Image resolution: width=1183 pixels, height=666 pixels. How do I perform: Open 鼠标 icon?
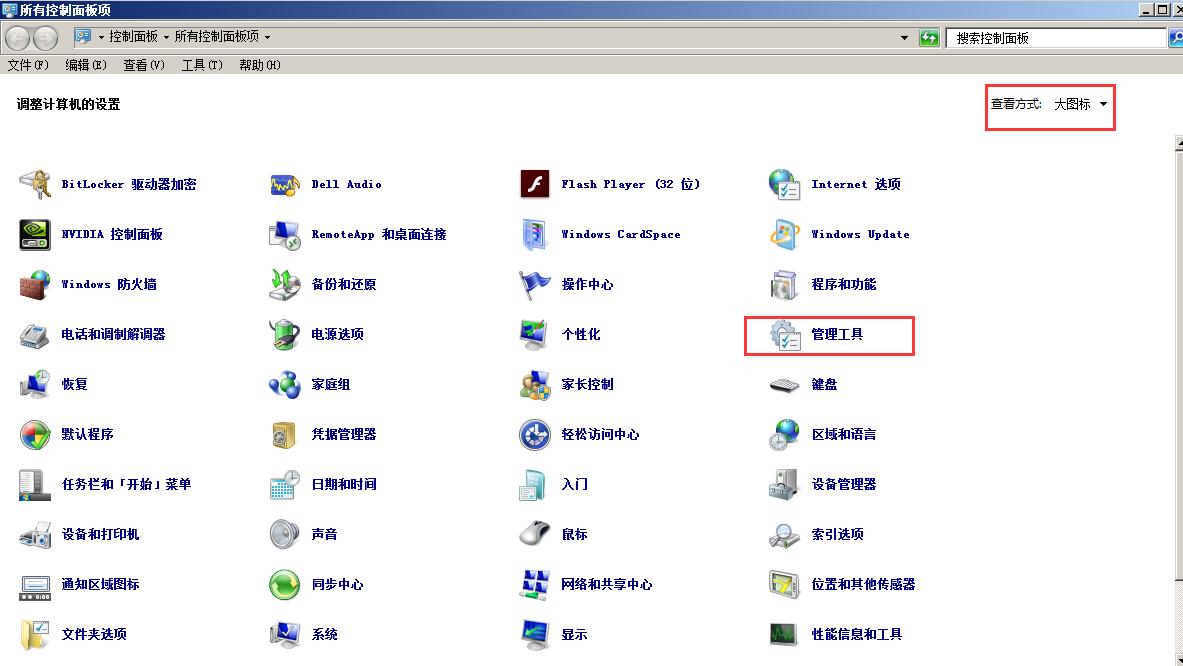pyautogui.click(x=535, y=534)
